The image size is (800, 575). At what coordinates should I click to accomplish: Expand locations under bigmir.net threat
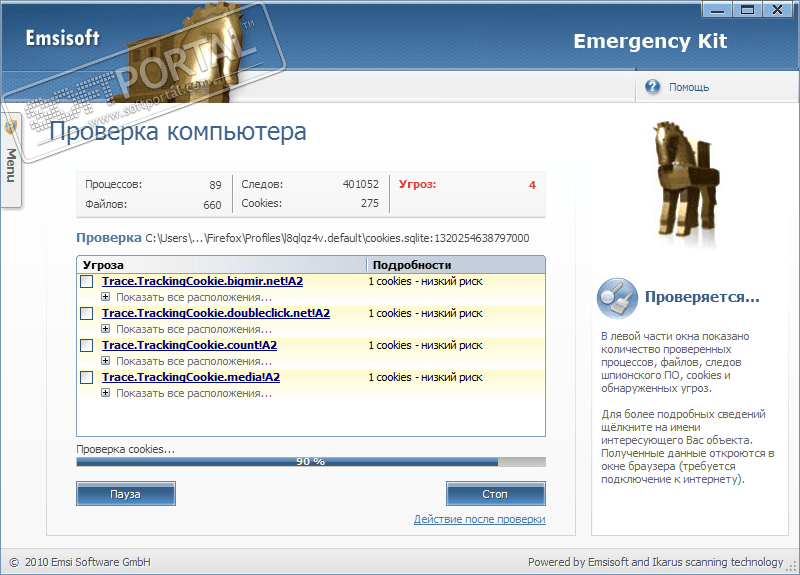[x=105, y=296]
